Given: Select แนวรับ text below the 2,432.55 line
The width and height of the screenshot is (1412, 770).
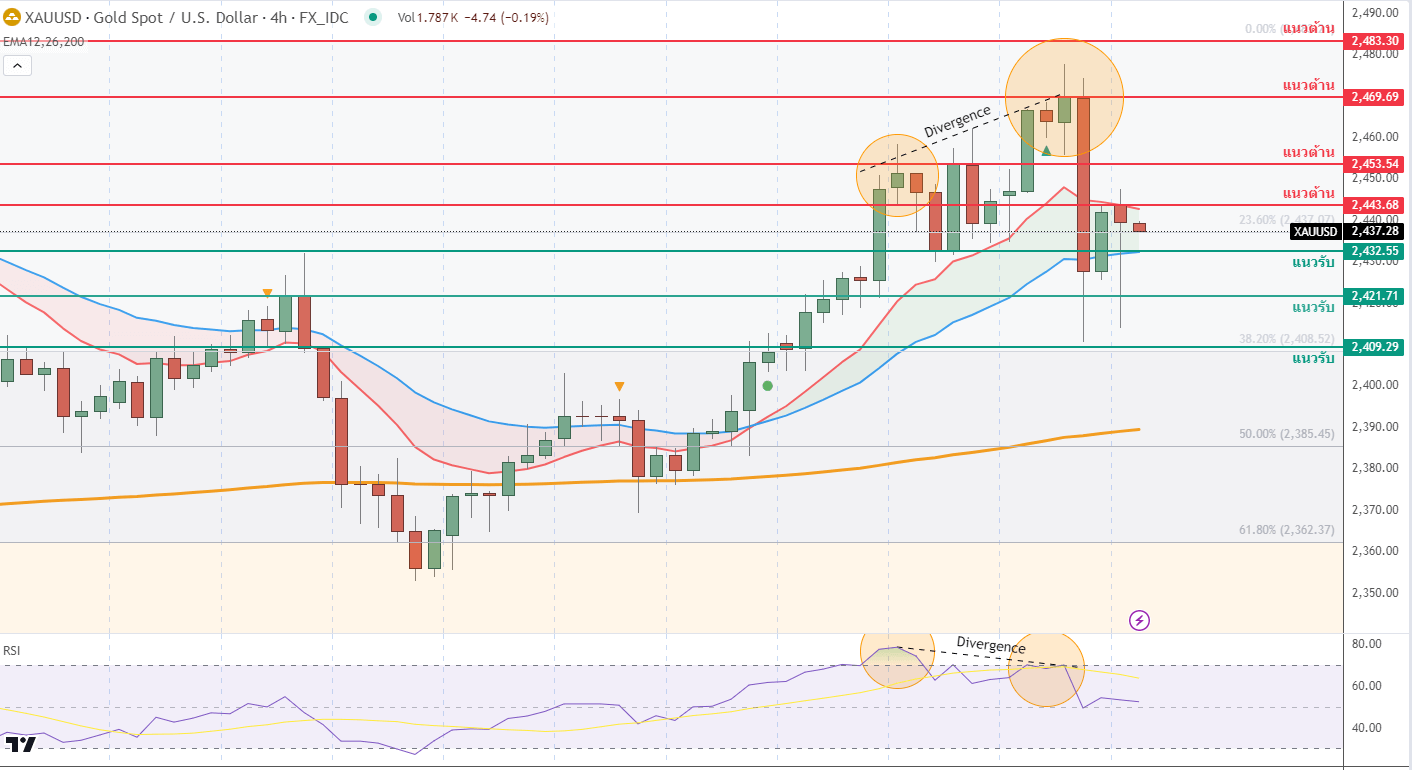Looking at the screenshot, I should (1313, 262).
